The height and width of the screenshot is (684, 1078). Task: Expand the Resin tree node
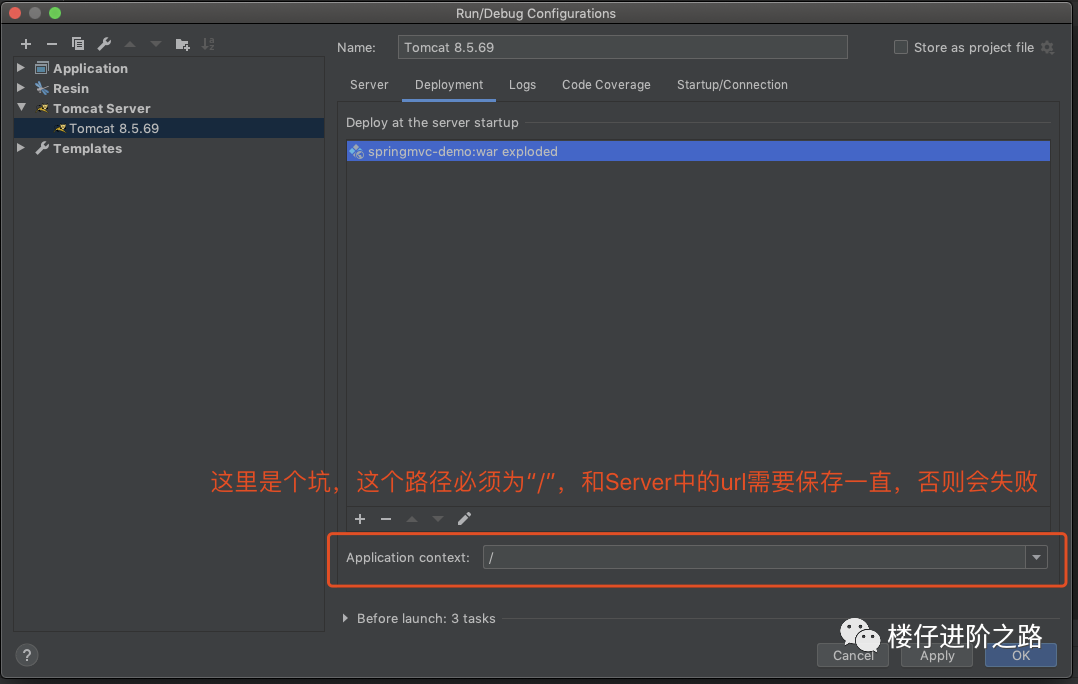[21, 87]
